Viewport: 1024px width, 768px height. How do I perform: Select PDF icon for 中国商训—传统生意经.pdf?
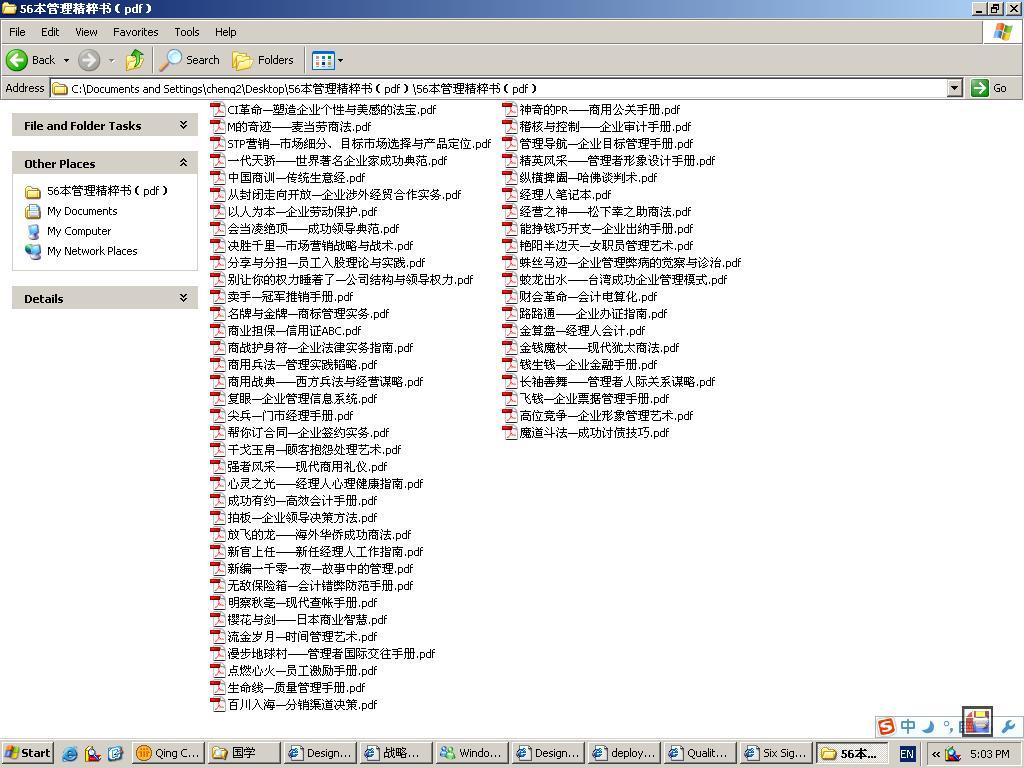(x=217, y=178)
